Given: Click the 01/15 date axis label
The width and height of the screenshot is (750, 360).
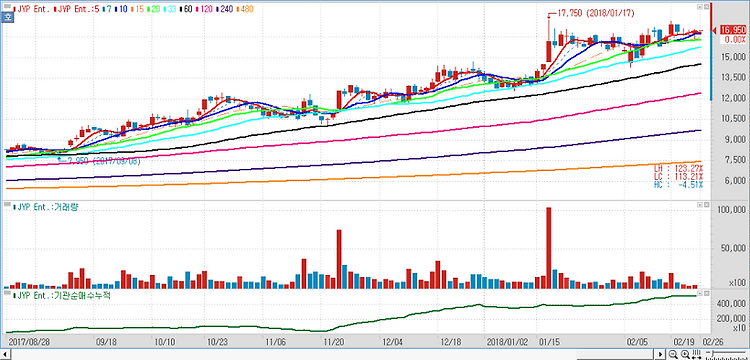Looking at the screenshot, I should coord(549,342).
